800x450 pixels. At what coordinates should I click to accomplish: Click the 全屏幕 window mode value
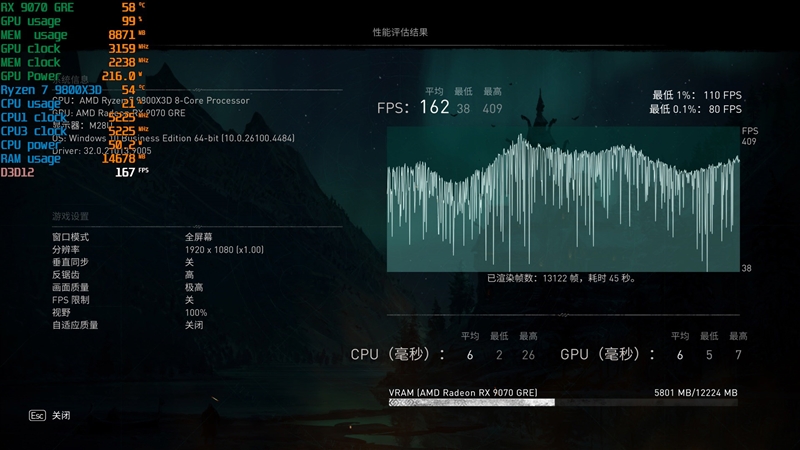pos(198,237)
